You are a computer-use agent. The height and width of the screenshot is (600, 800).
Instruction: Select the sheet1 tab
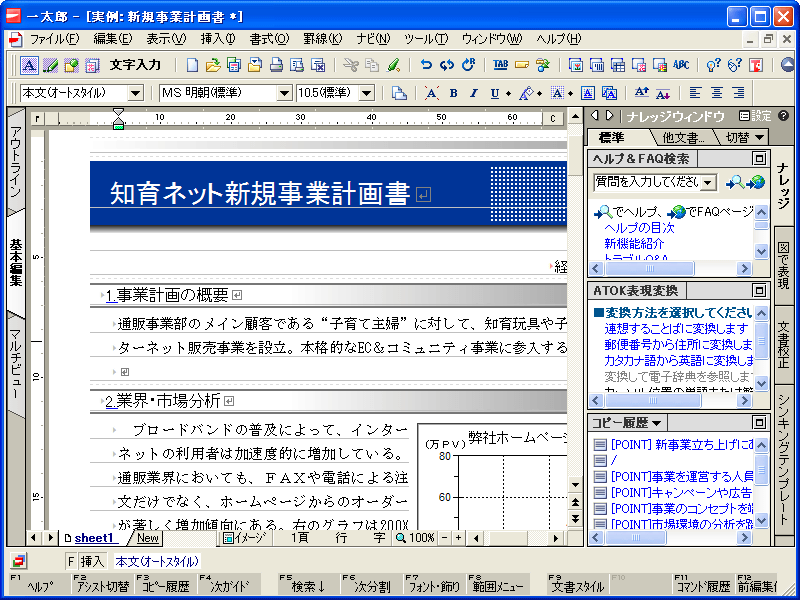tap(93, 538)
